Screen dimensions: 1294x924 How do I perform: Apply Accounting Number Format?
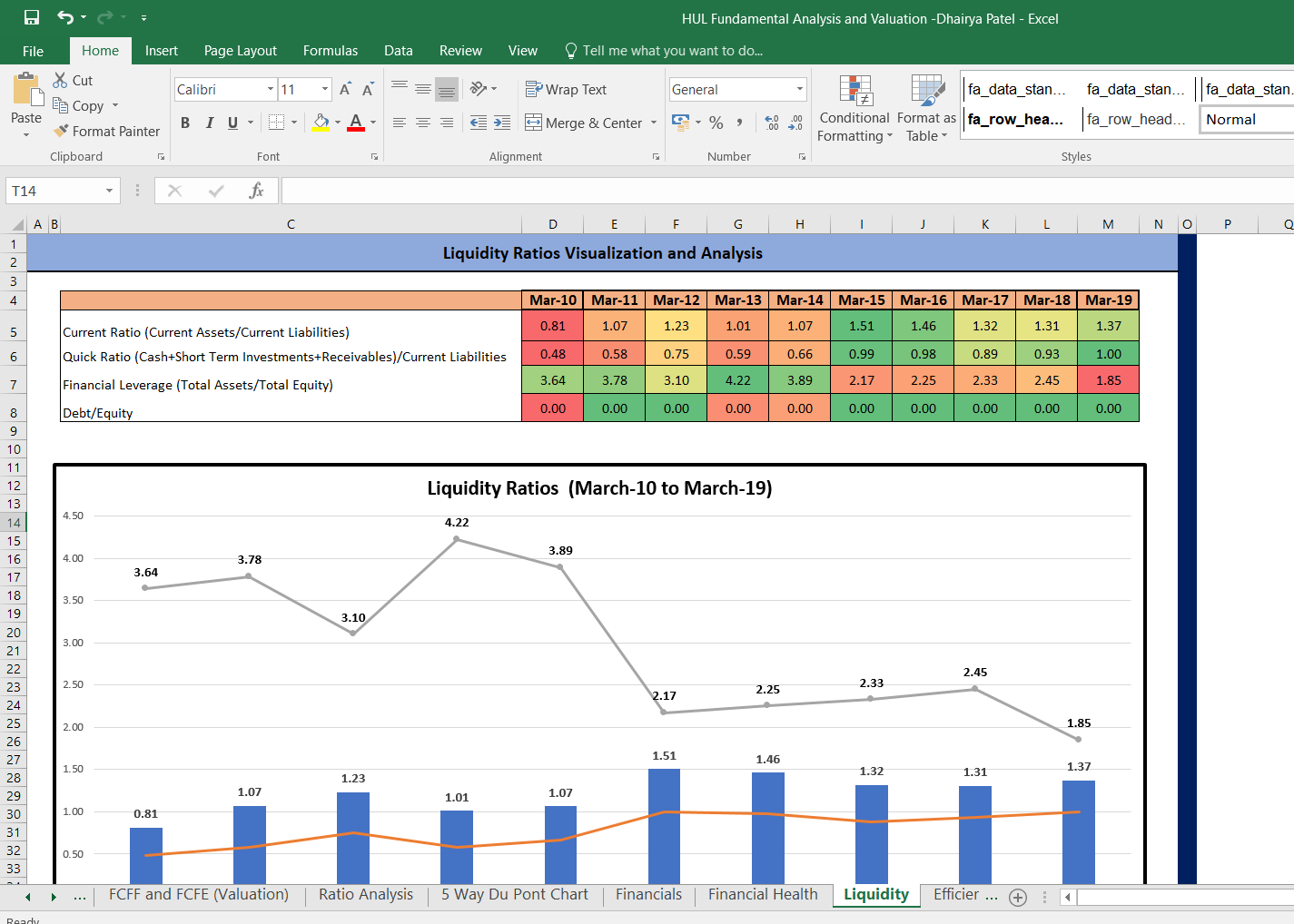[681, 122]
